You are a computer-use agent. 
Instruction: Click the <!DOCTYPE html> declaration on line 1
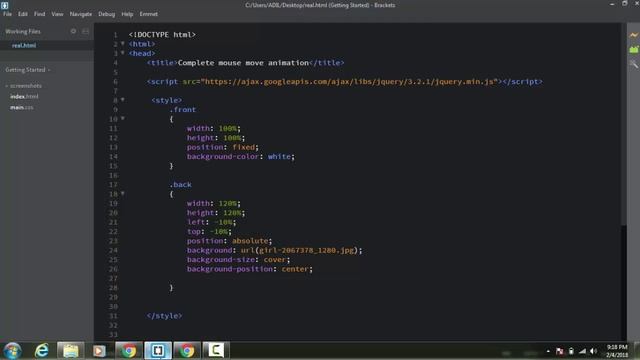click(x=162, y=35)
